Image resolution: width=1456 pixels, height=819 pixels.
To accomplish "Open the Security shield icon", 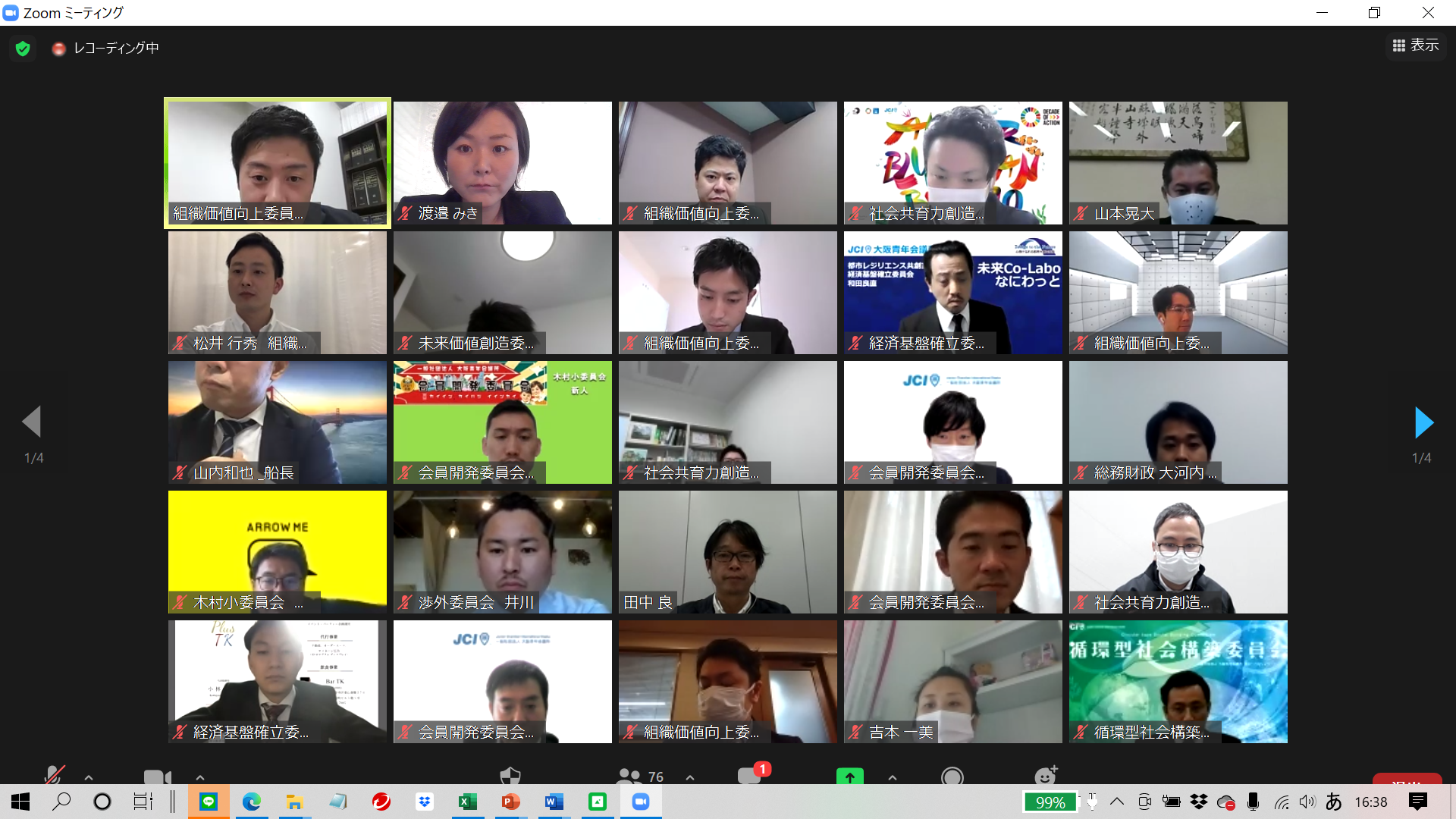I will [x=510, y=776].
